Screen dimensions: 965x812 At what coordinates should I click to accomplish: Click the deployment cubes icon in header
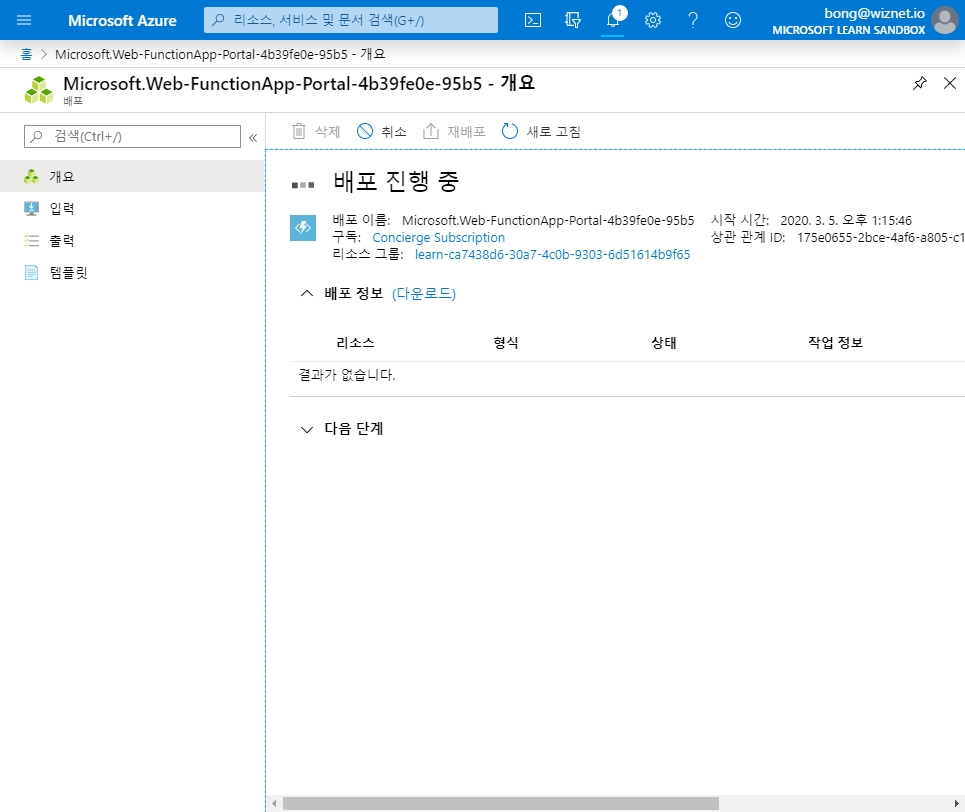[x=39, y=90]
